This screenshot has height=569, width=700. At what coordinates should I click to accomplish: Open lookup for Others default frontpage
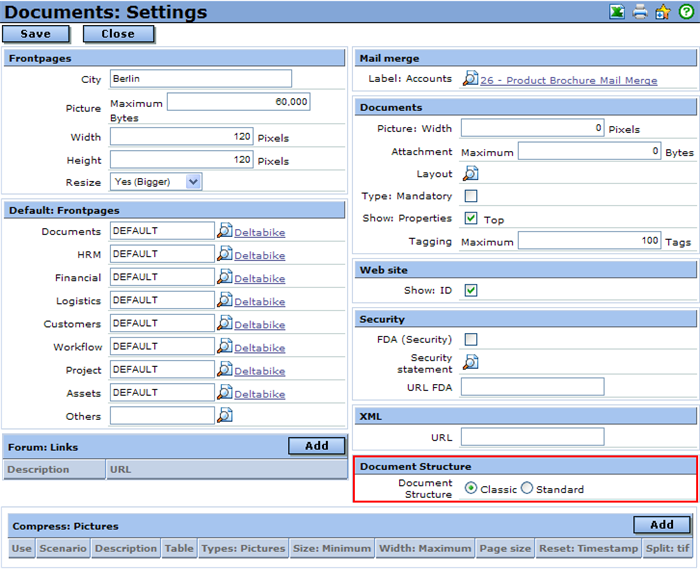click(225, 415)
